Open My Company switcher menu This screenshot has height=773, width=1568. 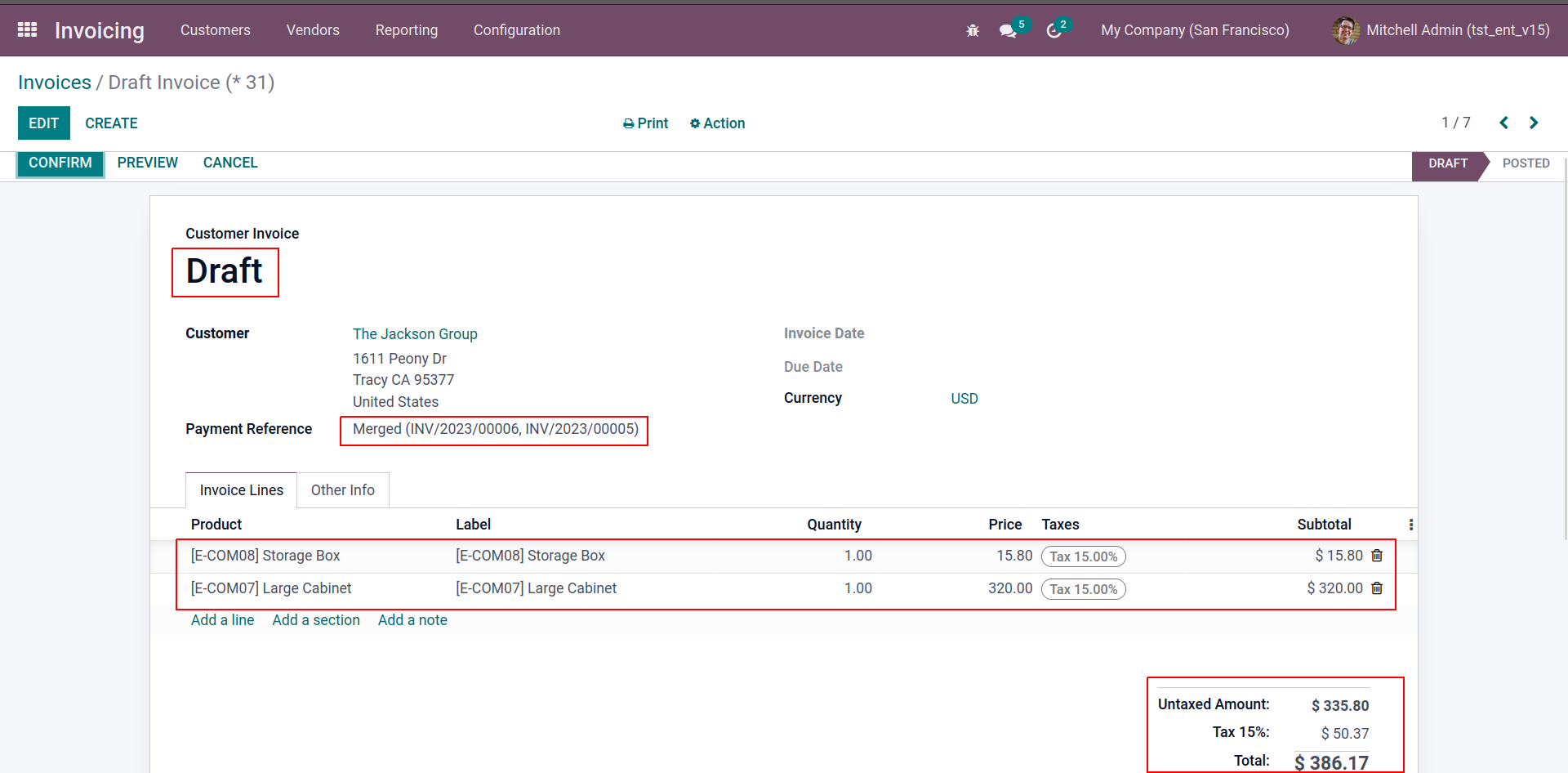point(1194,30)
